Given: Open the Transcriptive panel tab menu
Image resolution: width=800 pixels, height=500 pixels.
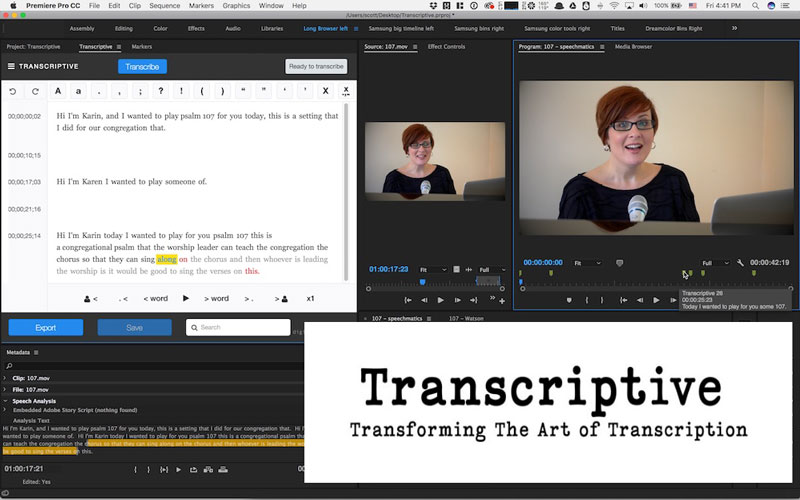Looking at the screenshot, I should point(119,46).
